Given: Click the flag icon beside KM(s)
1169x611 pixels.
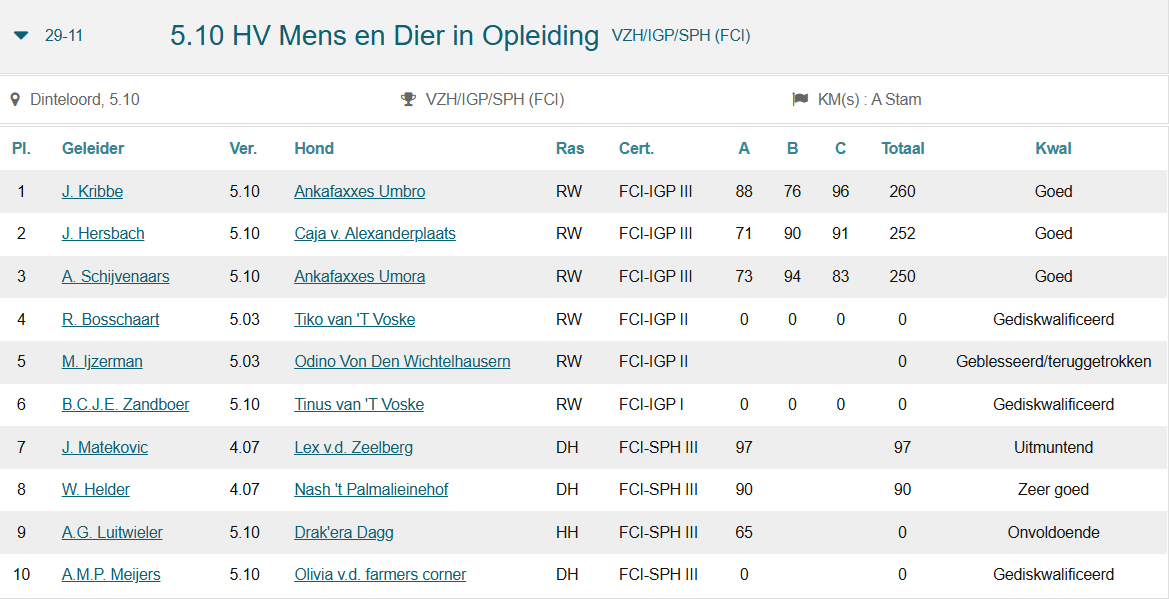Looking at the screenshot, I should [x=800, y=100].
